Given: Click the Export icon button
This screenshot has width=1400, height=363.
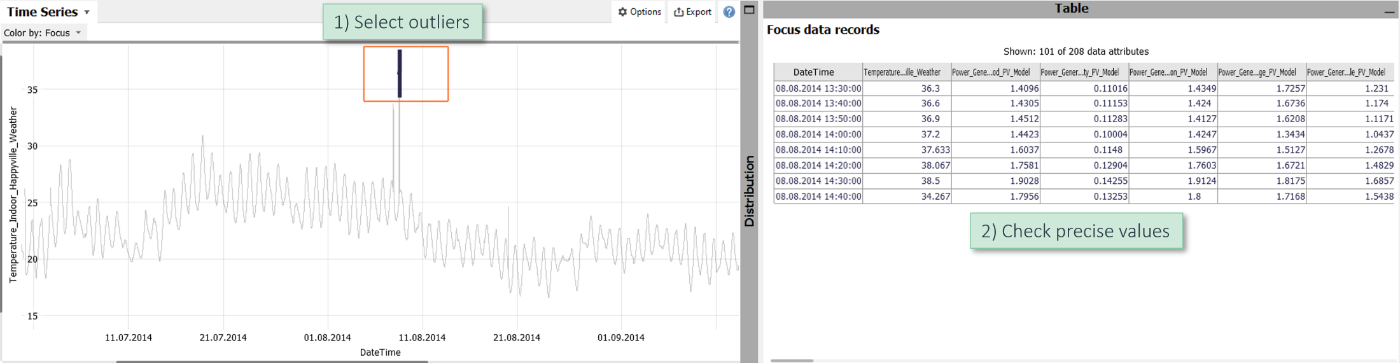Looking at the screenshot, I should 692,12.
